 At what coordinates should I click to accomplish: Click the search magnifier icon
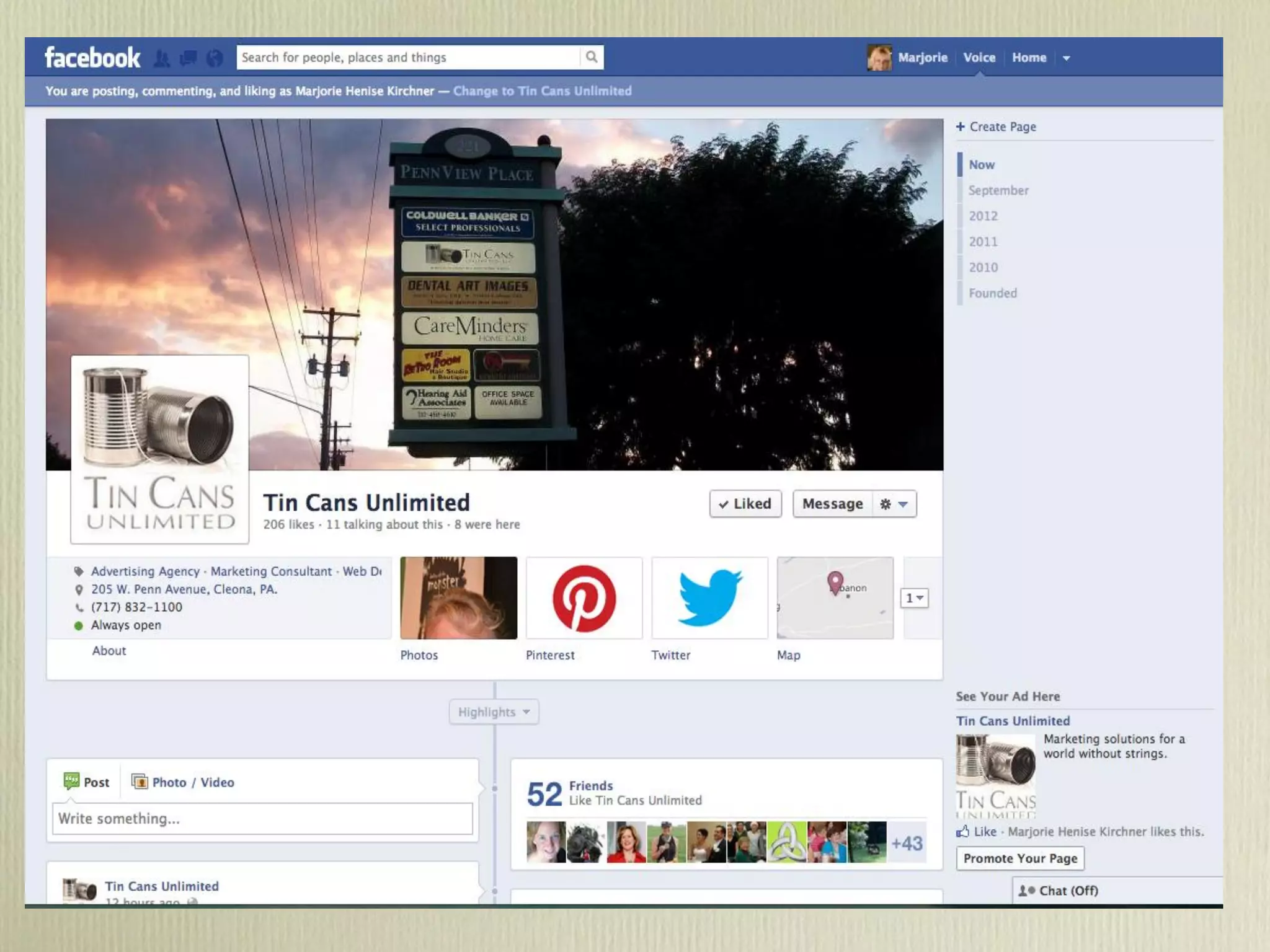point(592,57)
